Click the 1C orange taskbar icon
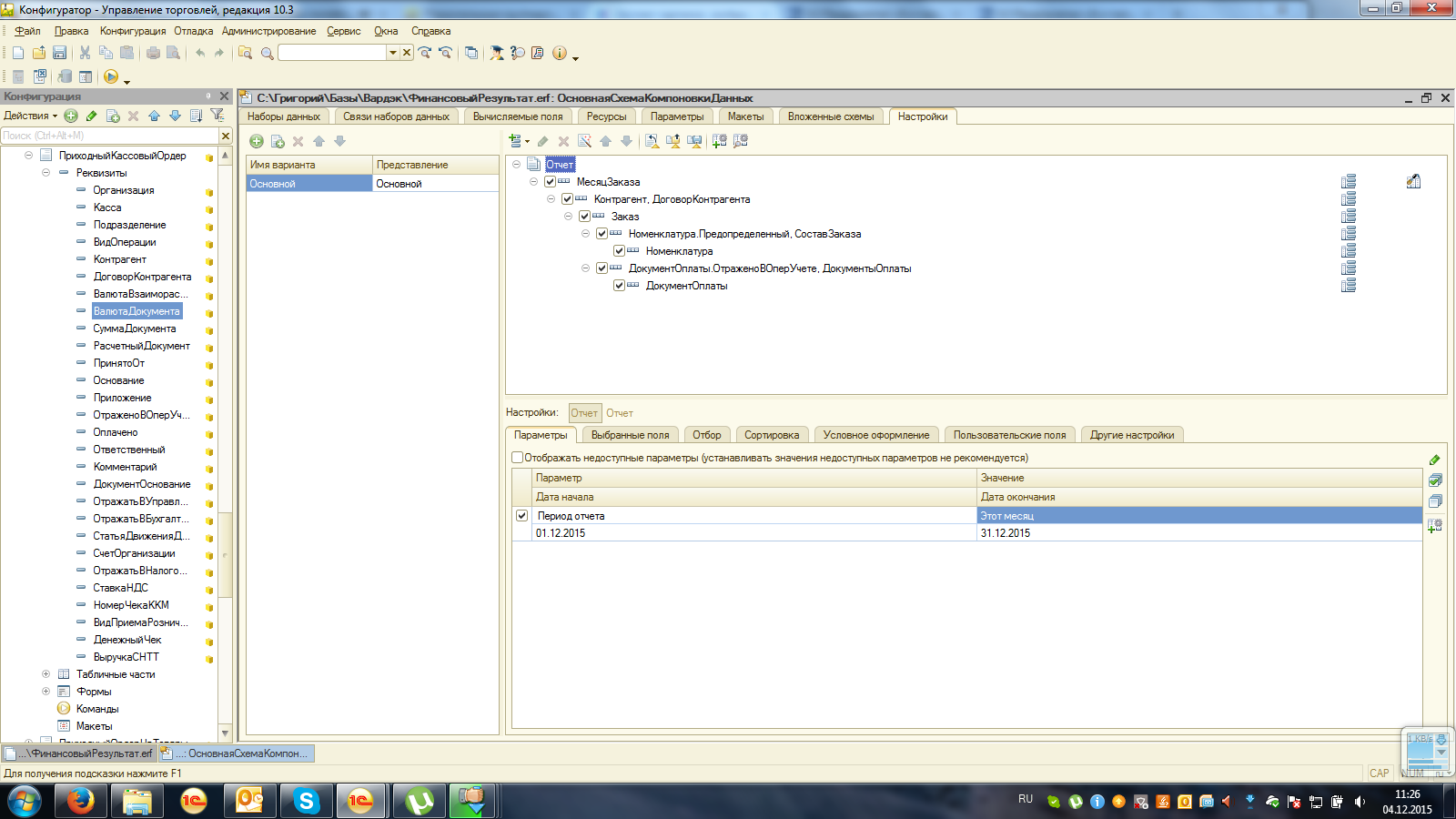Image resolution: width=1456 pixels, height=819 pixels. click(x=193, y=801)
